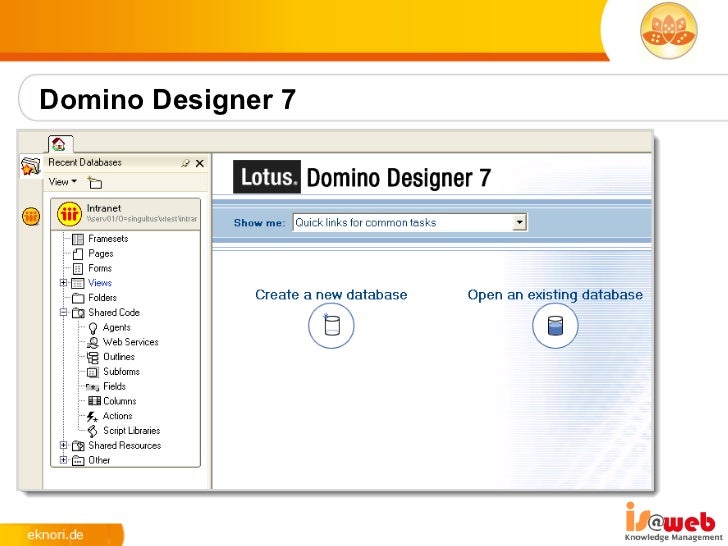Click the Columns icon
The height and width of the screenshot is (546, 728).
pos(94,401)
